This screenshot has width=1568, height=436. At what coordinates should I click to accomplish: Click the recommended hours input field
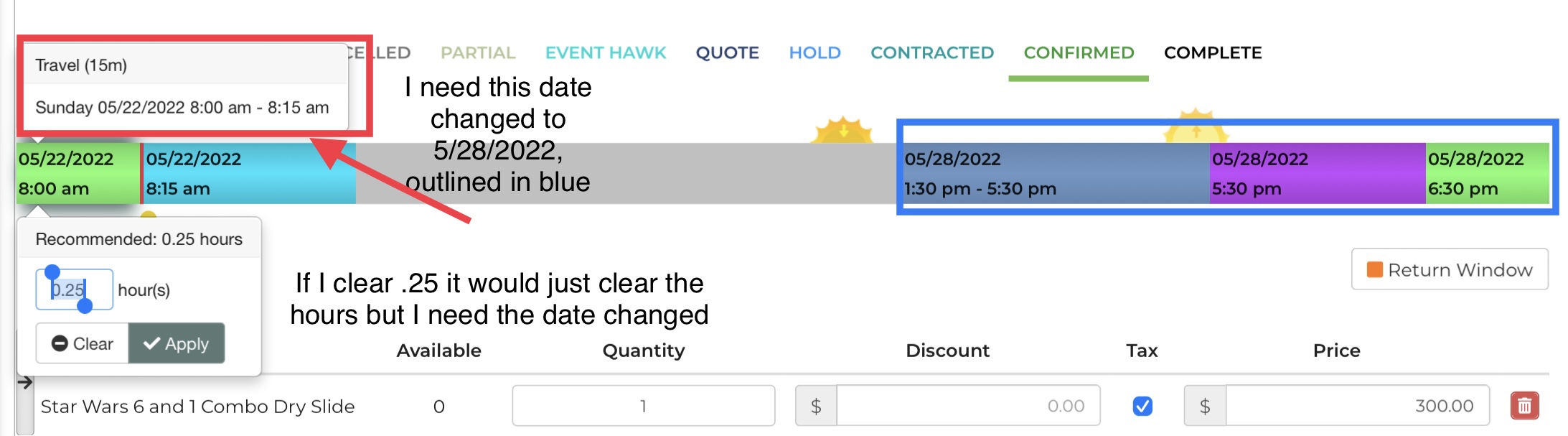click(74, 289)
